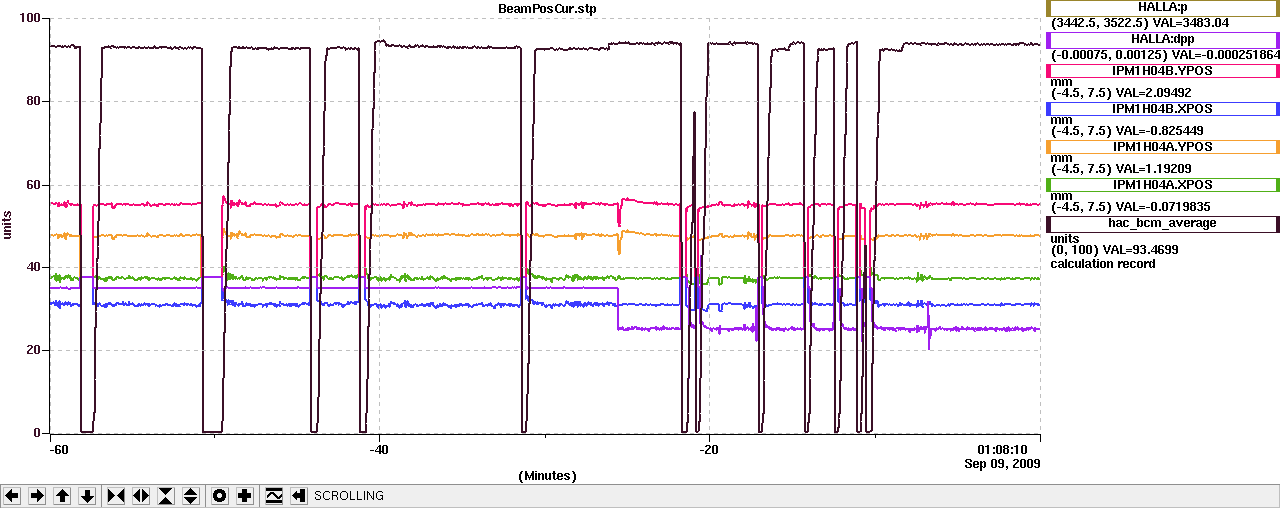Click the vertical zoom-out up-down triangles icon

(191, 496)
